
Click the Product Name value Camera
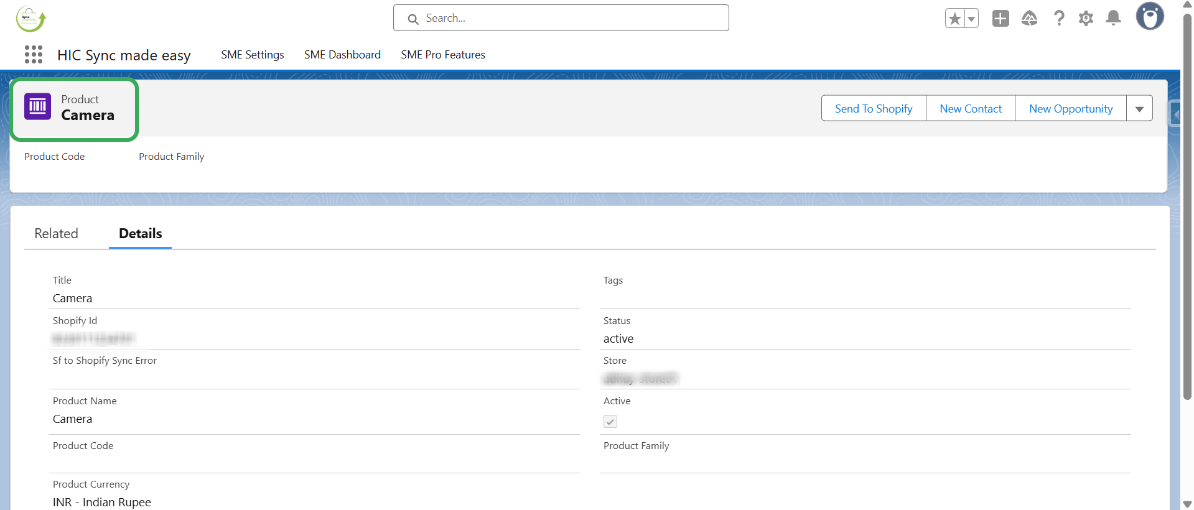[x=72, y=419]
